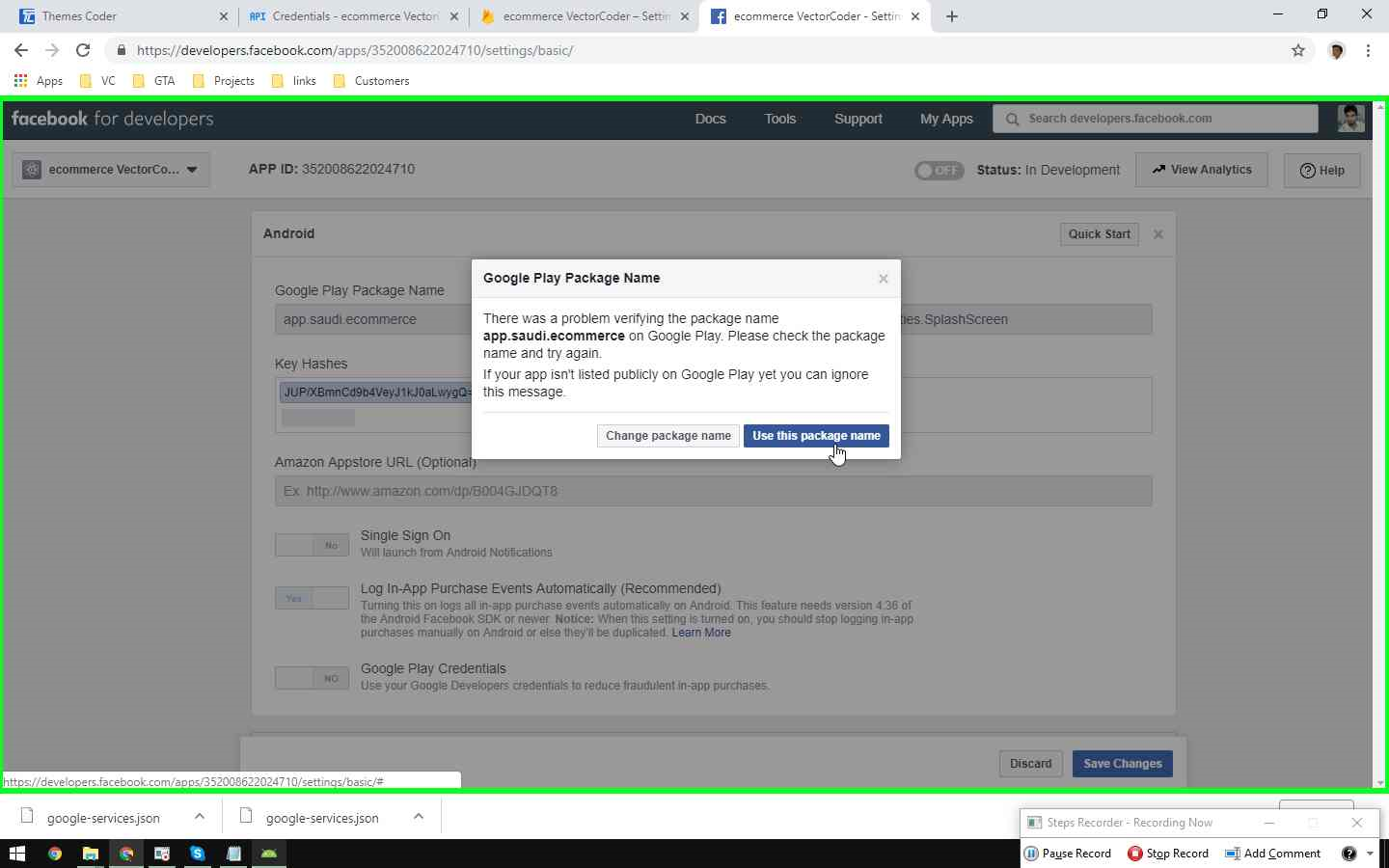Open Skype from taskbar
The width and height of the screenshot is (1389, 868).
tap(198, 854)
